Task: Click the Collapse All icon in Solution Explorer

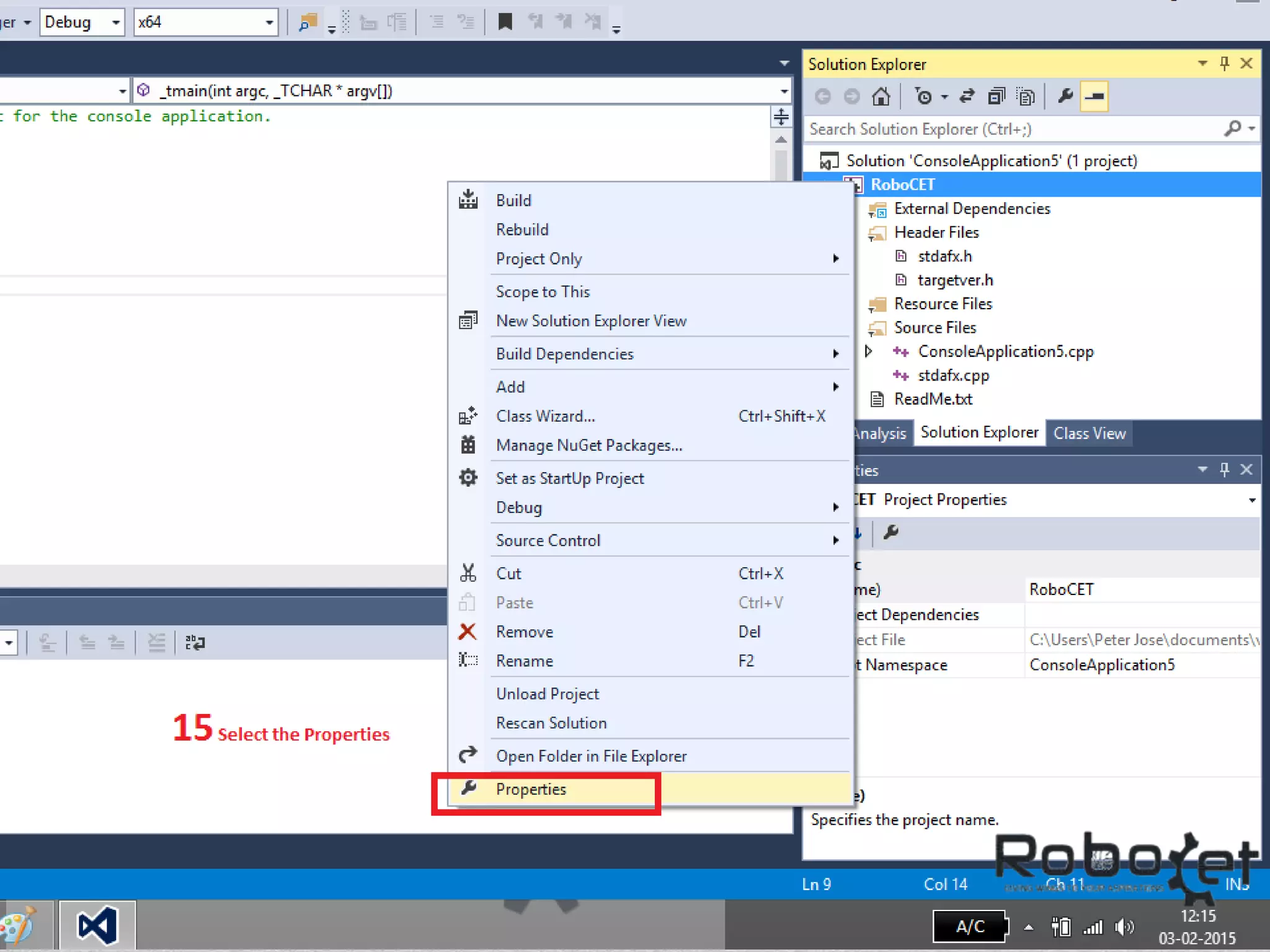Action: pos(997,97)
